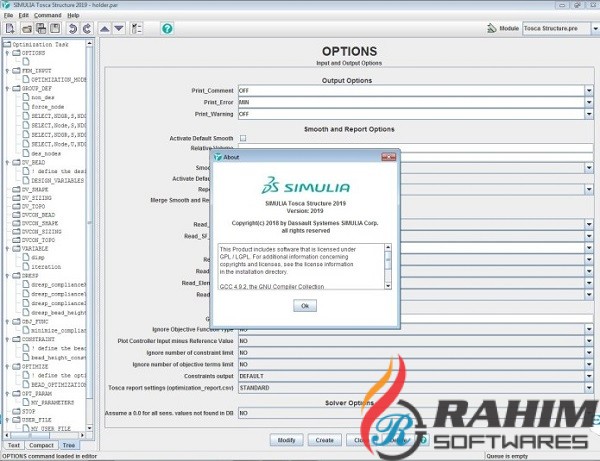This screenshot has width=600, height=461.
Task: Select the force_node tree item
Action: [47, 107]
